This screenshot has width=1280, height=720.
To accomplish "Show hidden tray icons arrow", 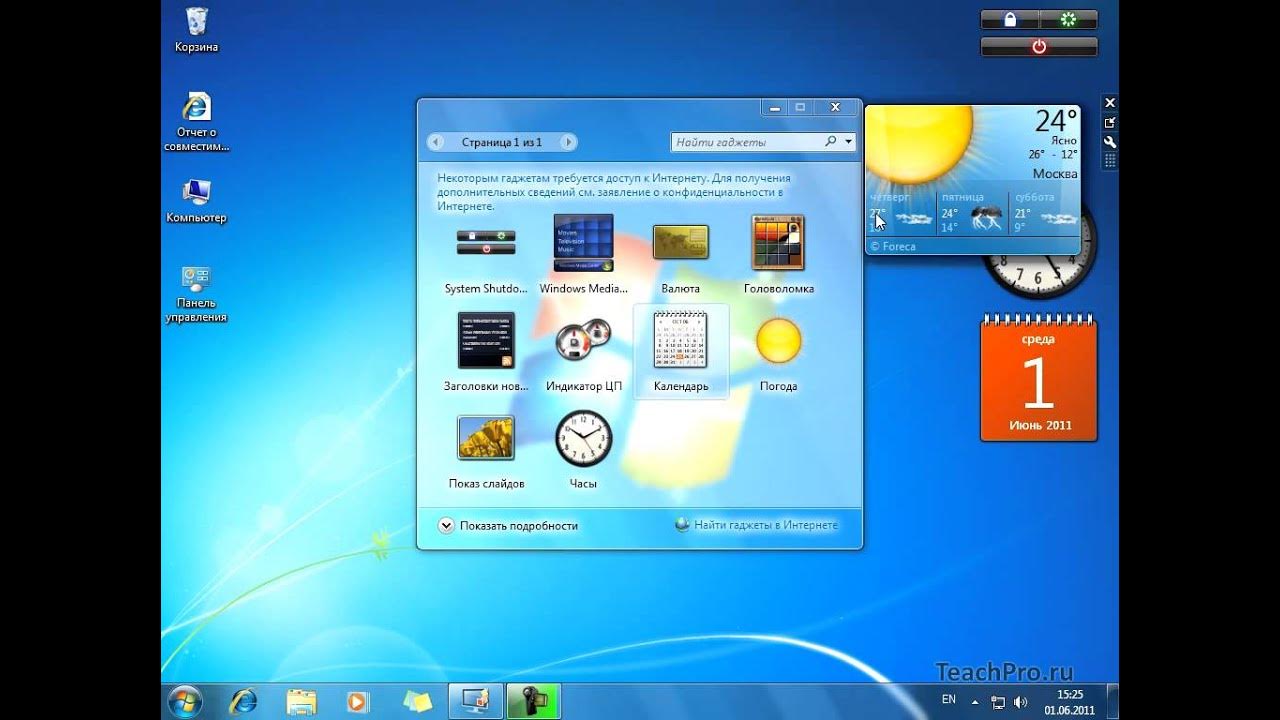I will pyautogui.click(x=977, y=700).
